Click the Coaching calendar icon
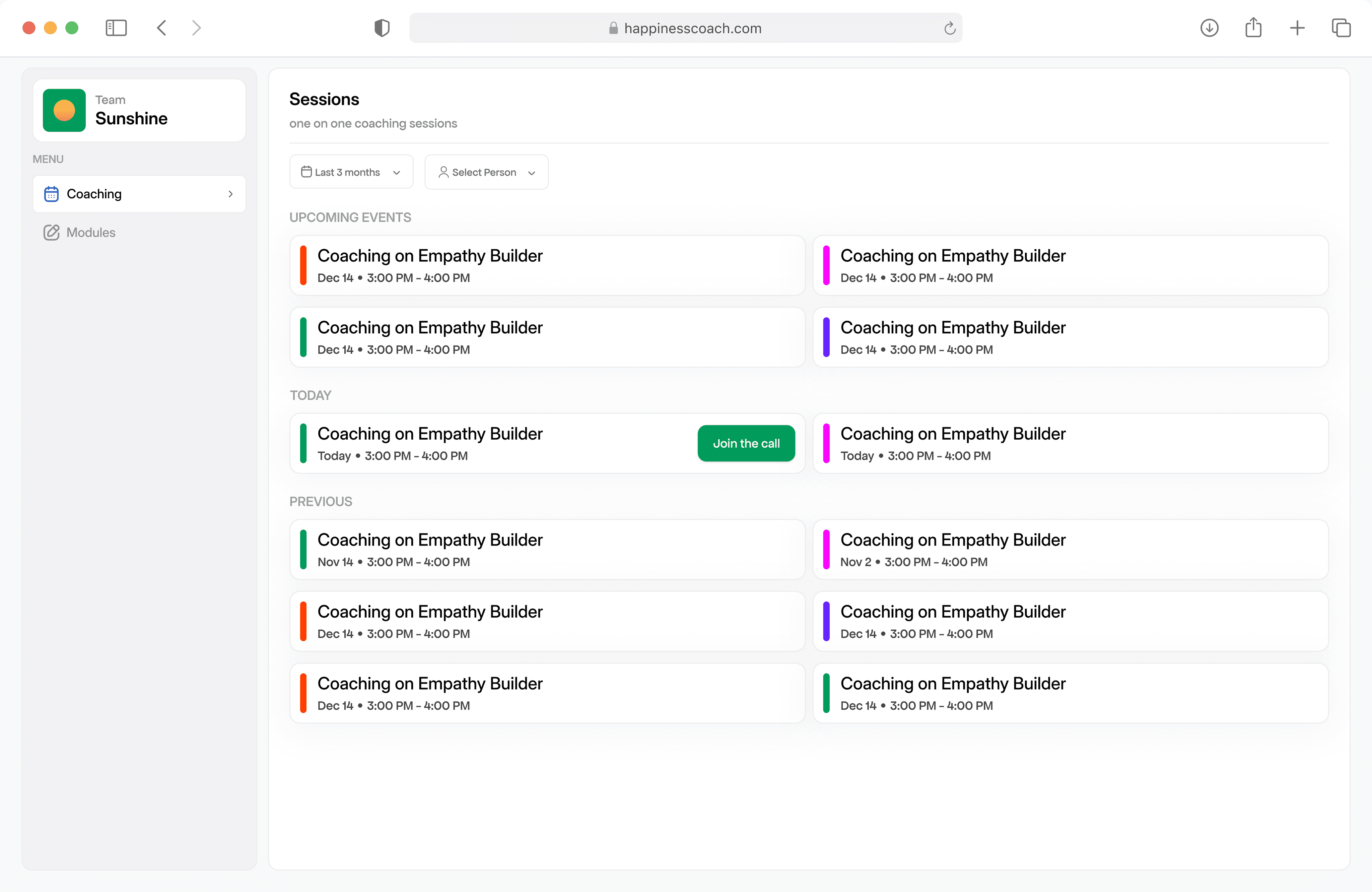 pyautogui.click(x=51, y=194)
